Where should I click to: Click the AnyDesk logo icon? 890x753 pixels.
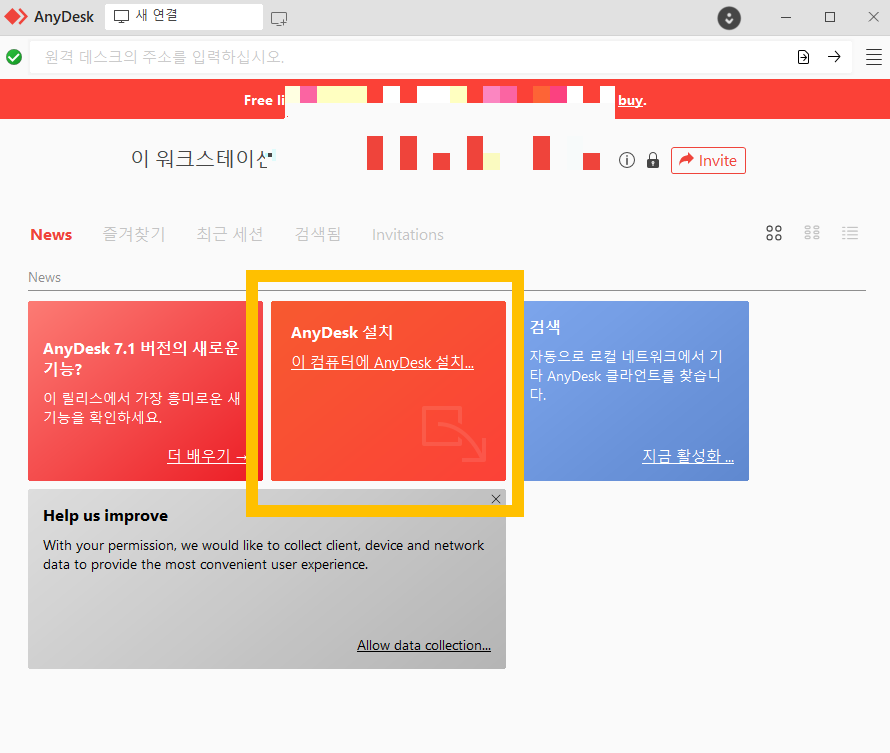coord(16,17)
